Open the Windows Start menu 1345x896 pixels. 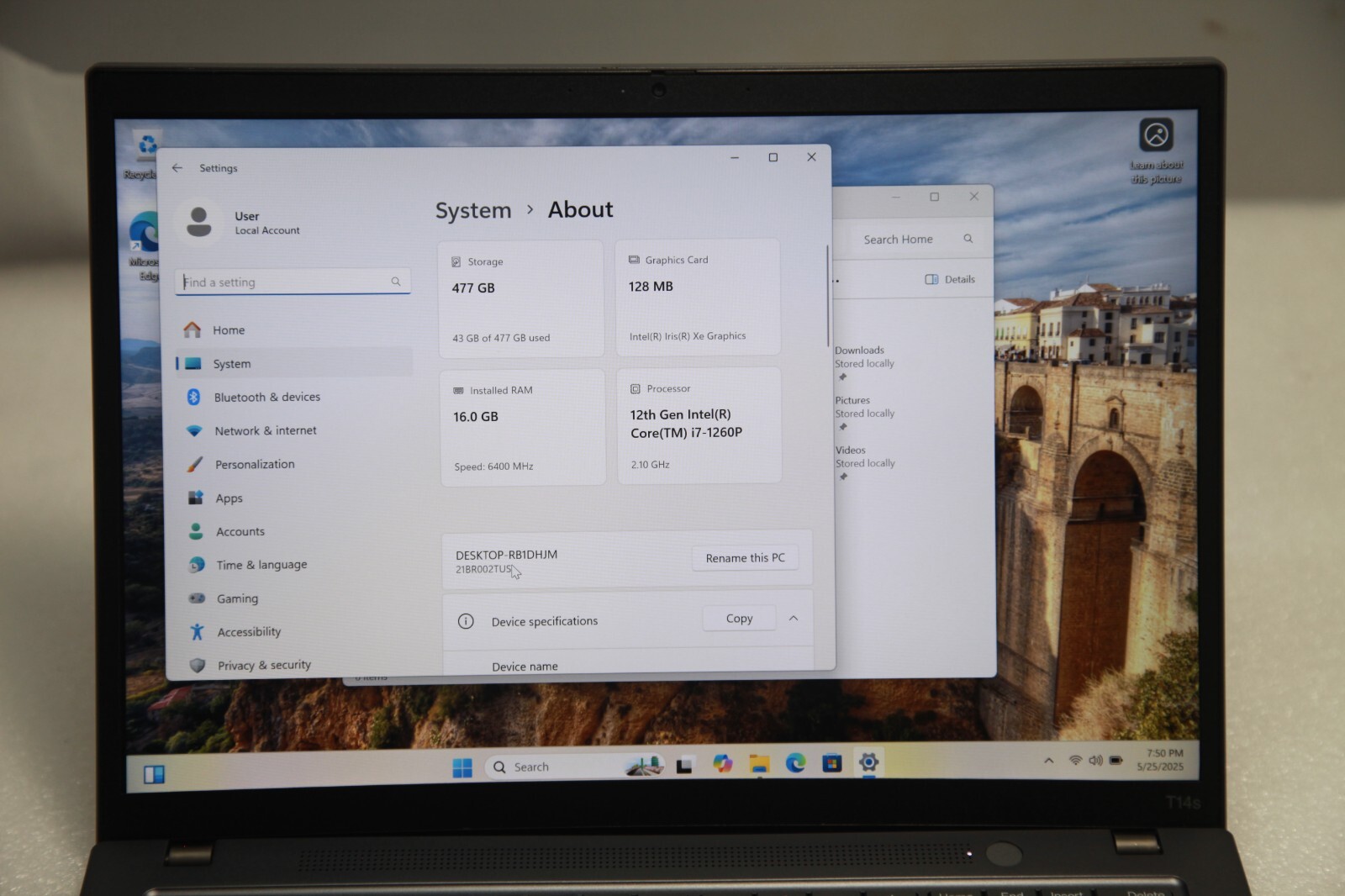tap(462, 767)
